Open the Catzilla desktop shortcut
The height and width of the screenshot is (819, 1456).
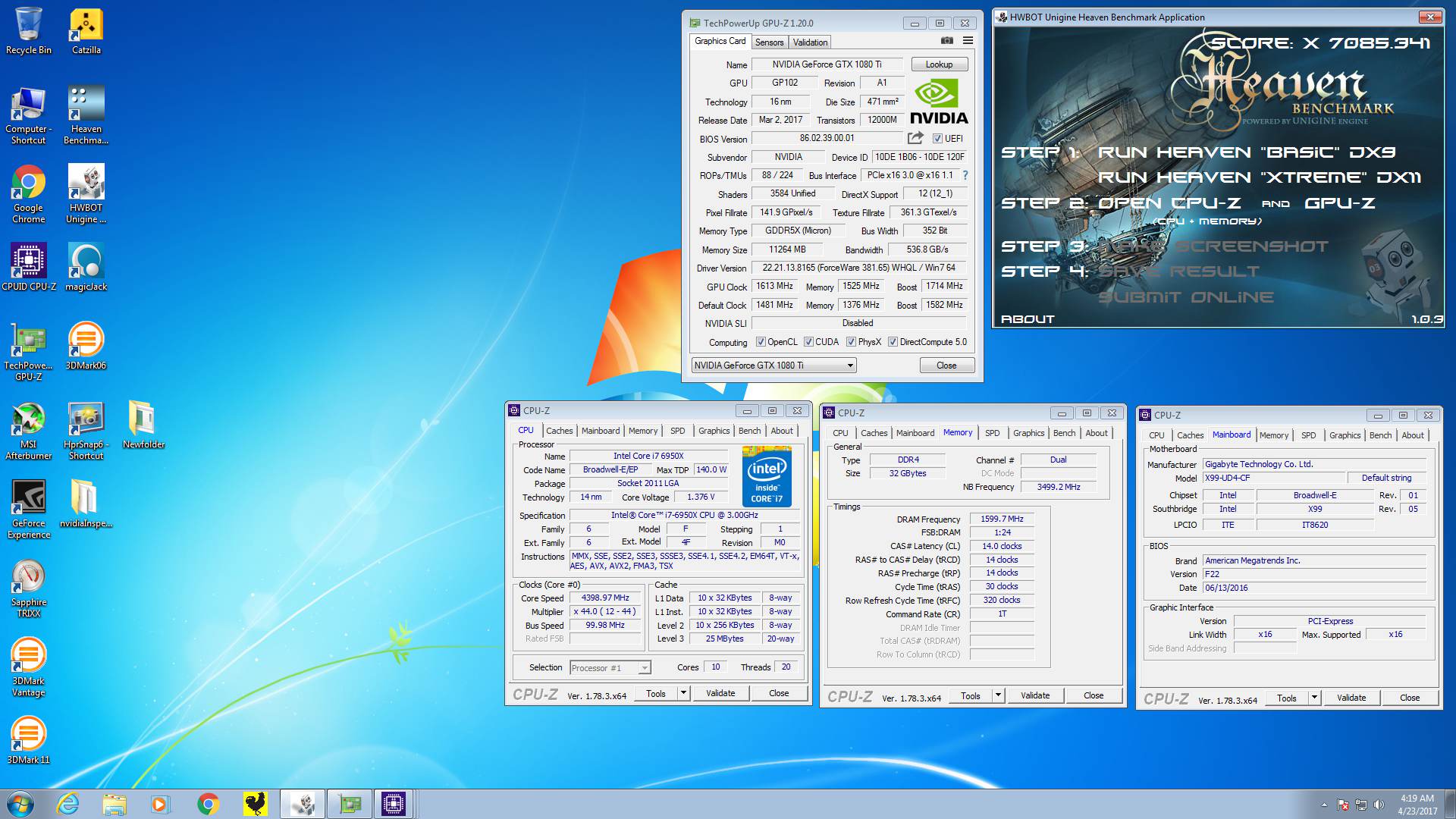click(x=86, y=31)
